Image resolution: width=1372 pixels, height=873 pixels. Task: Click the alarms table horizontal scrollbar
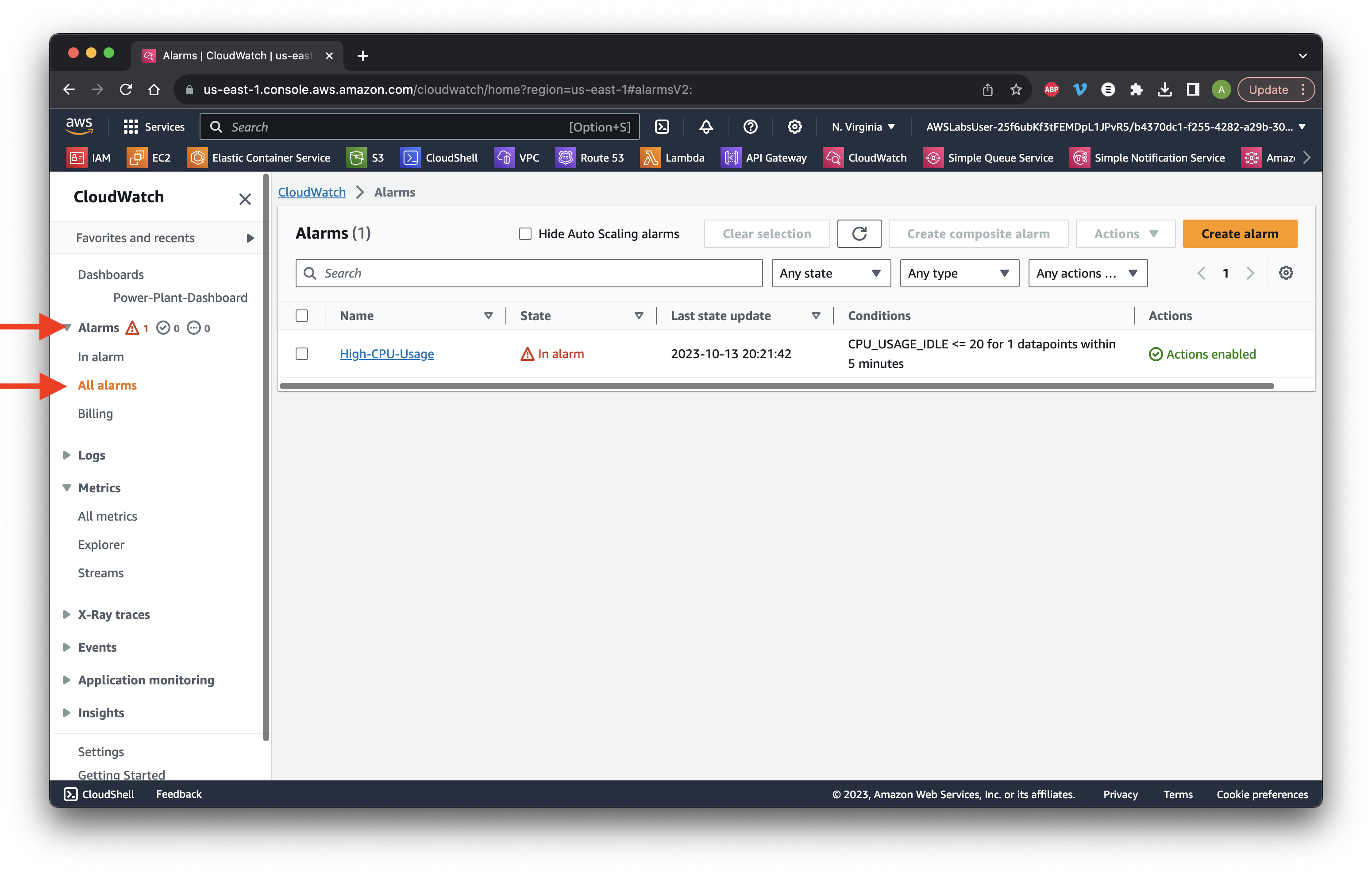[x=776, y=386]
